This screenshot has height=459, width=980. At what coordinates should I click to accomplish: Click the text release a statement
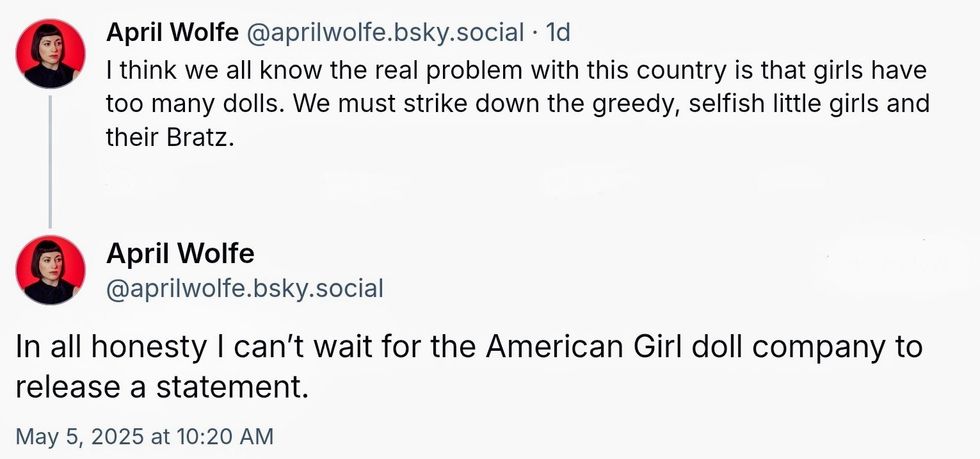[x=160, y=386]
